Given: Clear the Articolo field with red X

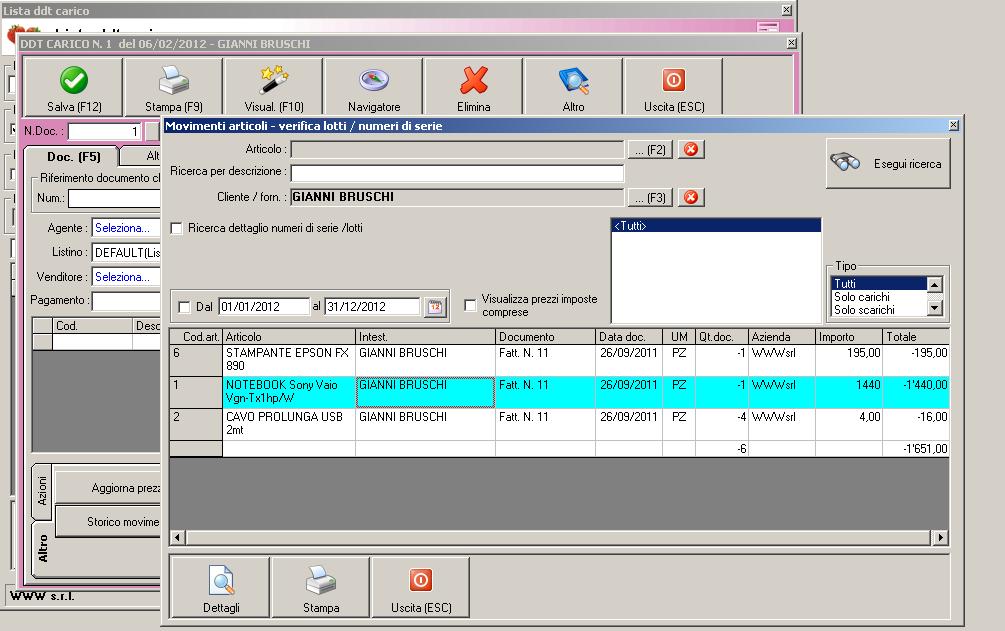Looking at the screenshot, I should click(691, 149).
